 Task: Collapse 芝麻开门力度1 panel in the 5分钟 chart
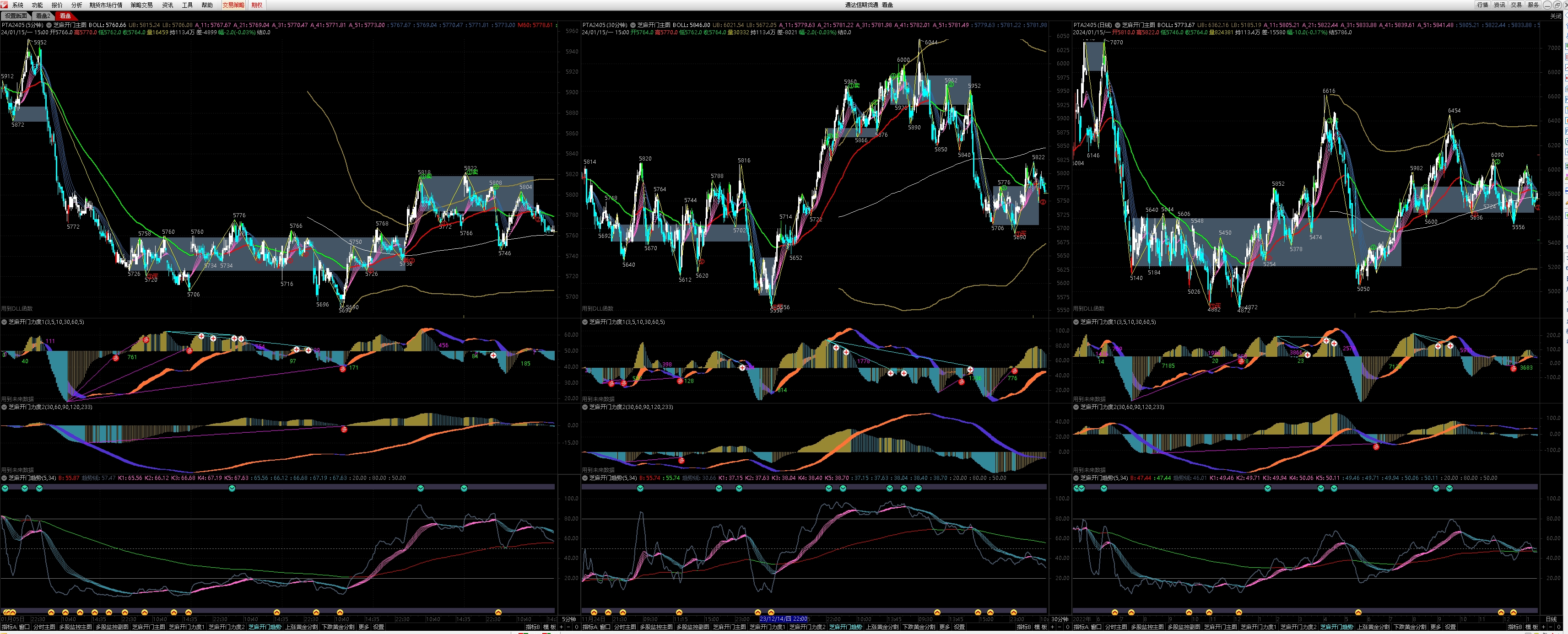click(4, 322)
